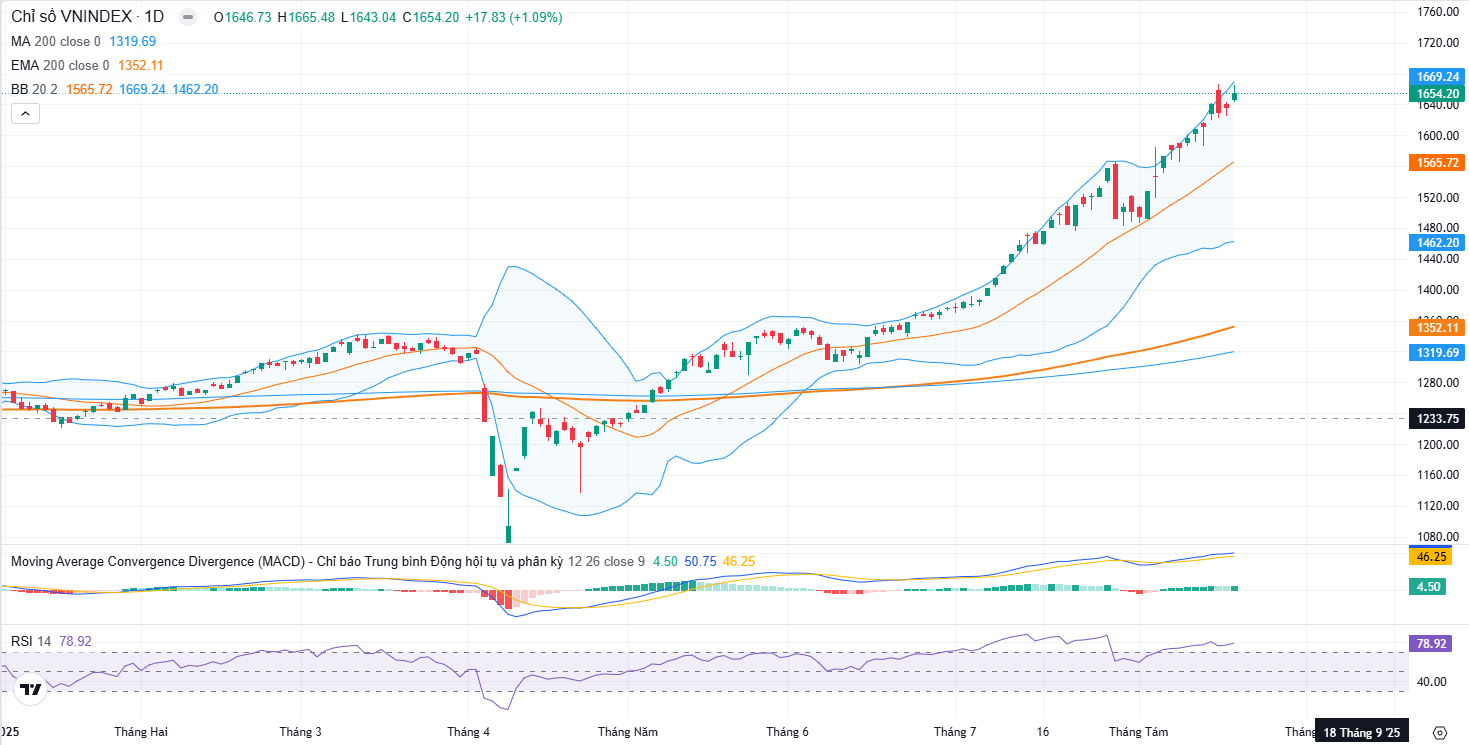Click the 1720.00 price axis label
1469x745 pixels.
pos(1437,43)
